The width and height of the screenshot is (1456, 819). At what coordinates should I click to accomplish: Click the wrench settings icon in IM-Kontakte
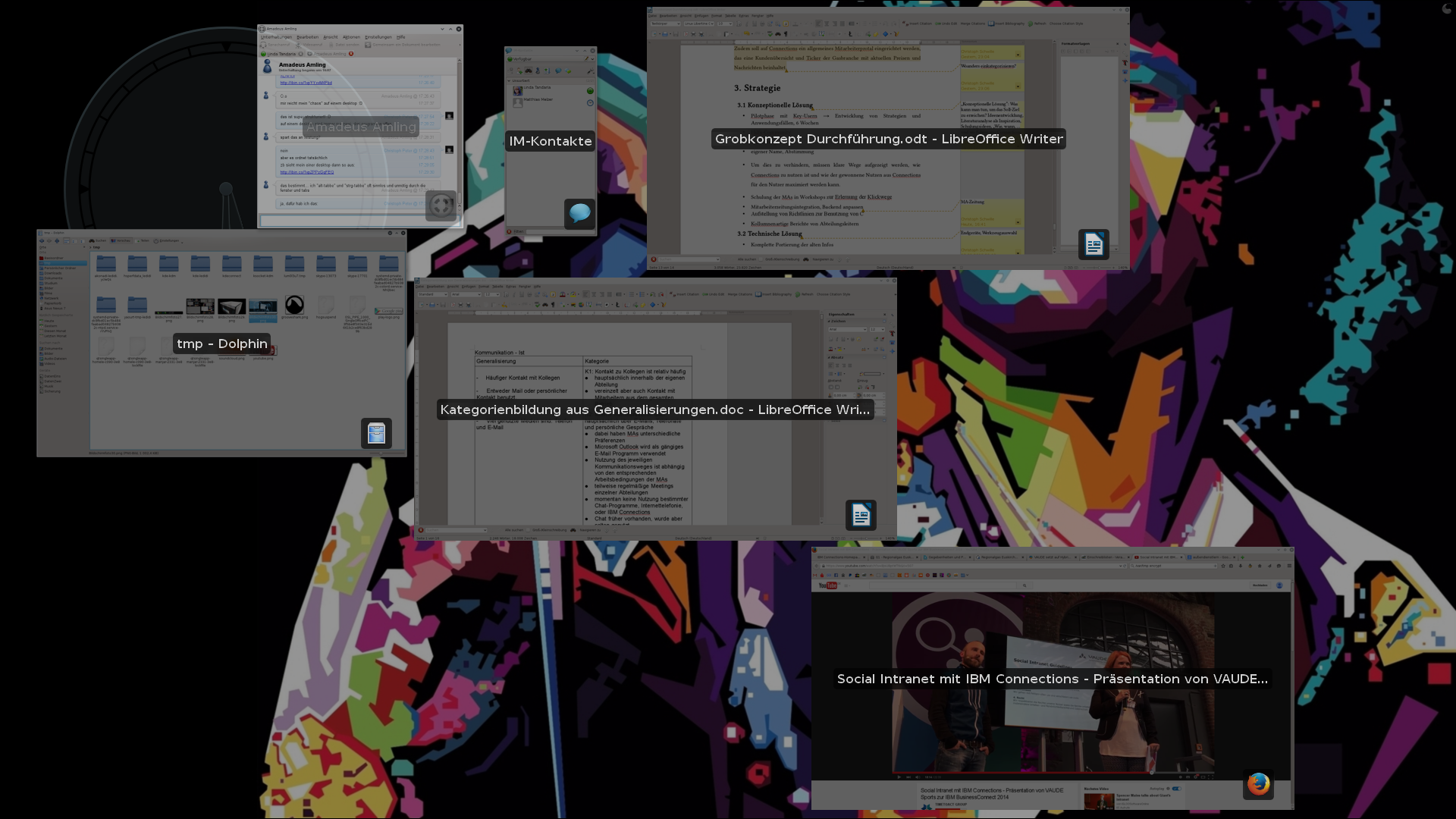[x=590, y=71]
